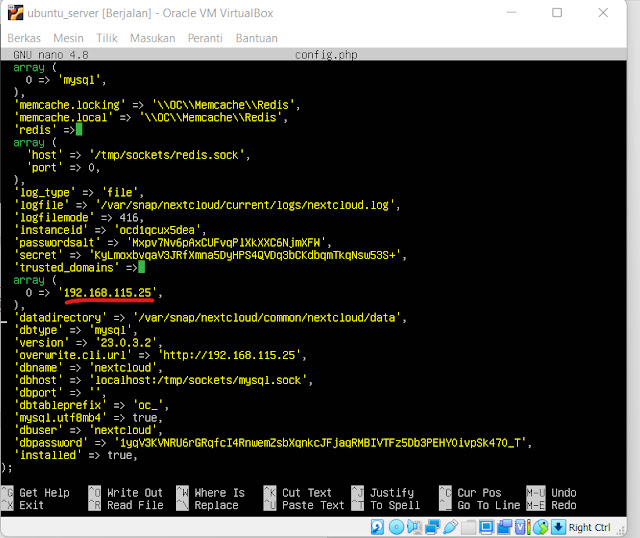Open the Peranti menu
Image resolution: width=640 pixels, height=538 pixels.
(205, 38)
